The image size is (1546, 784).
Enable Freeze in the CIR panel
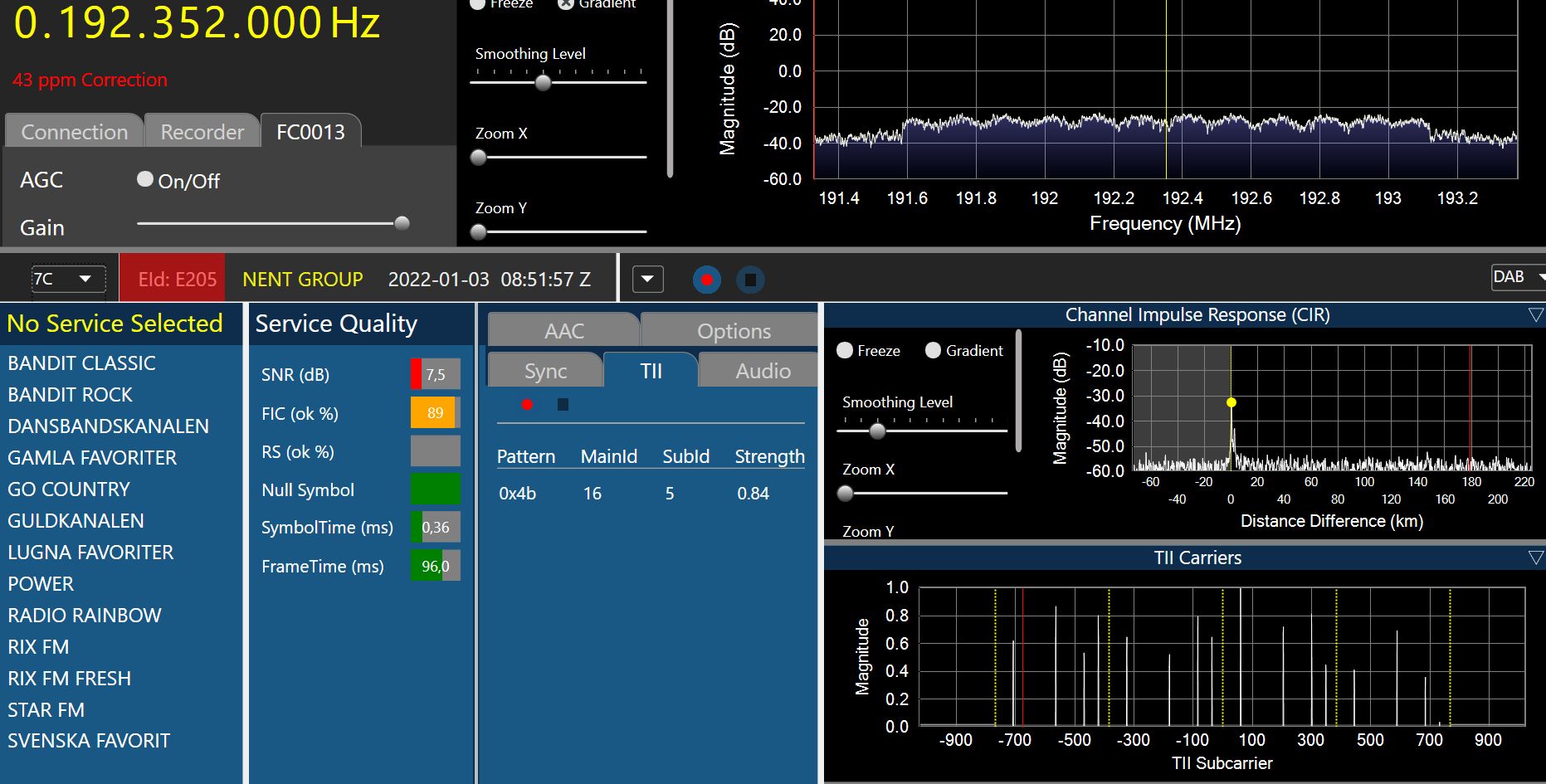(x=845, y=350)
